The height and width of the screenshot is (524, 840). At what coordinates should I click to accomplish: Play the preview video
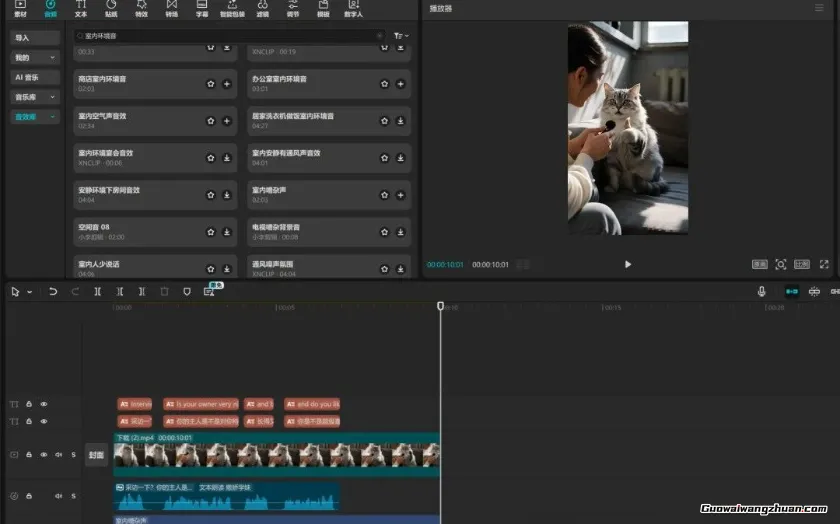[628, 264]
